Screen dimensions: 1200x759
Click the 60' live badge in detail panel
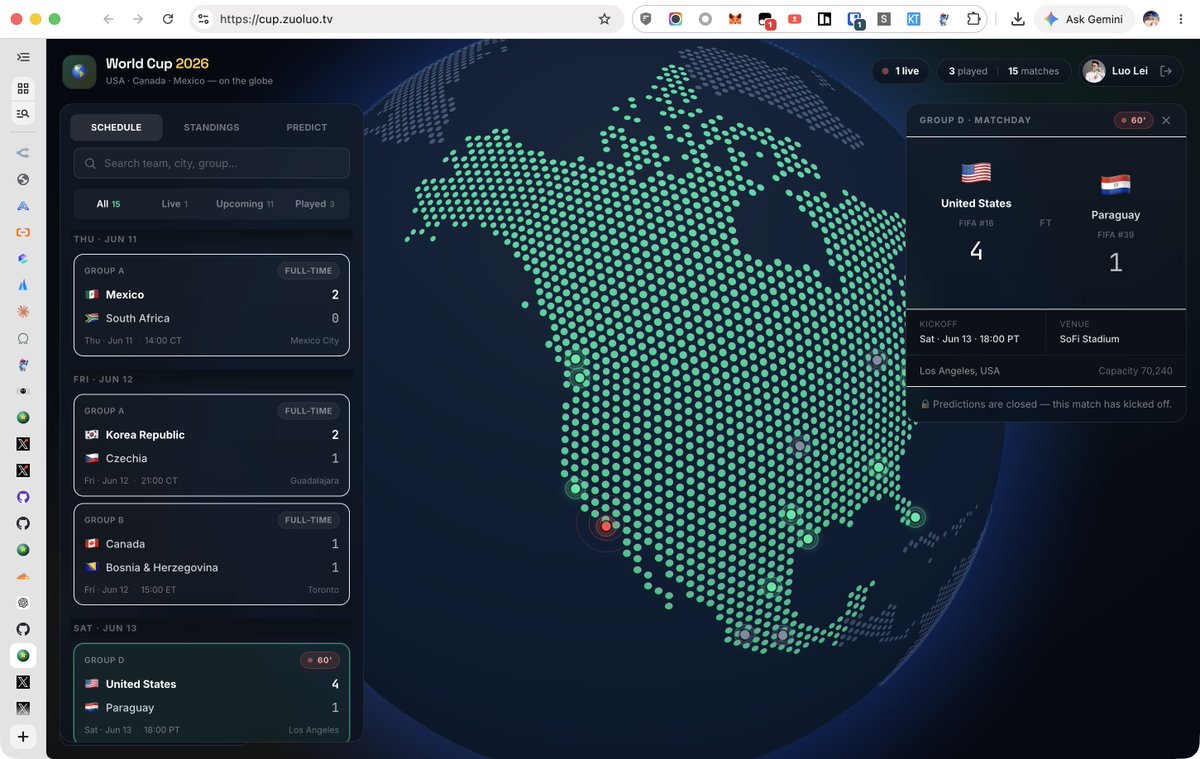click(x=1134, y=120)
